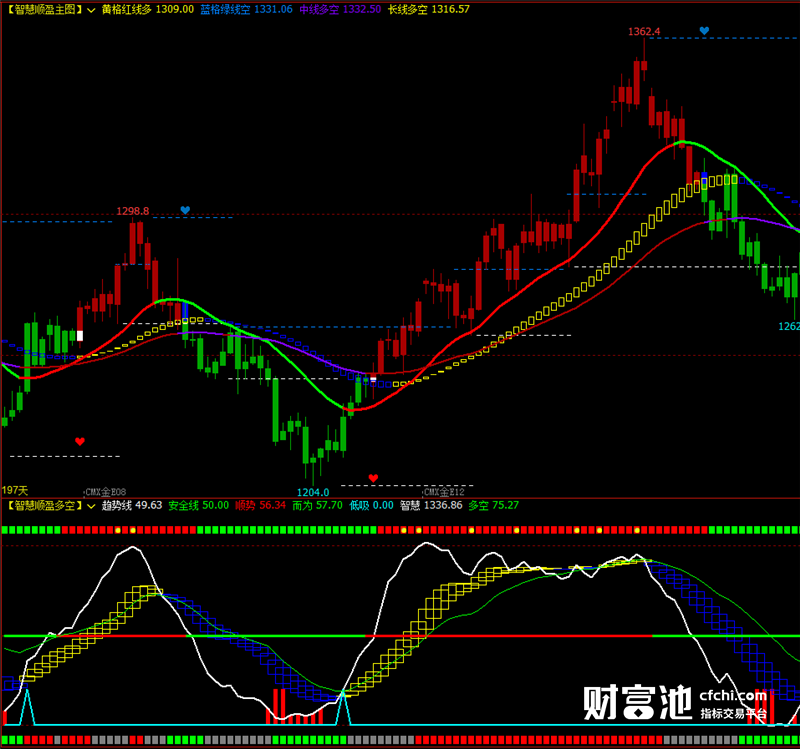The width and height of the screenshot is (800, 749).
Task: Select the 中线多空 1332.50 value
Action: pyautogui.click(x=340, y=9)
